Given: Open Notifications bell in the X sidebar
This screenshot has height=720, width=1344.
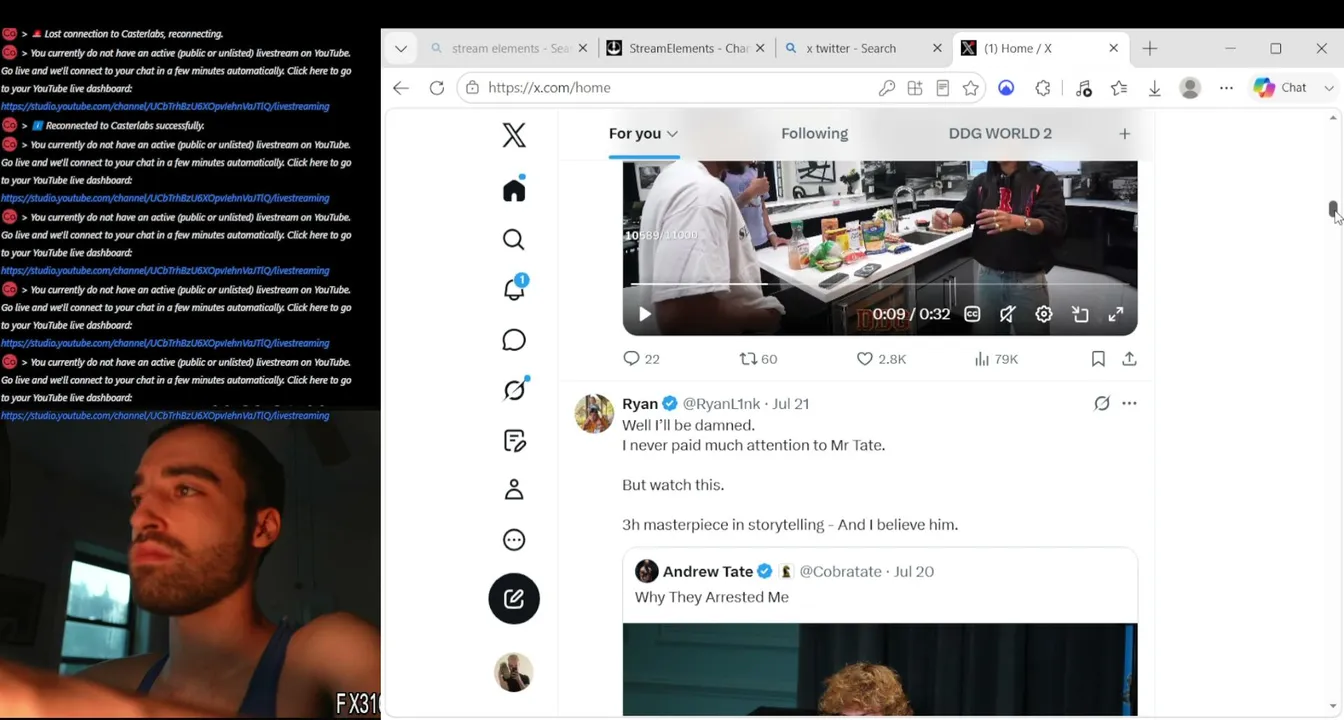Looking at the screenshot, I should click(514, 289).
